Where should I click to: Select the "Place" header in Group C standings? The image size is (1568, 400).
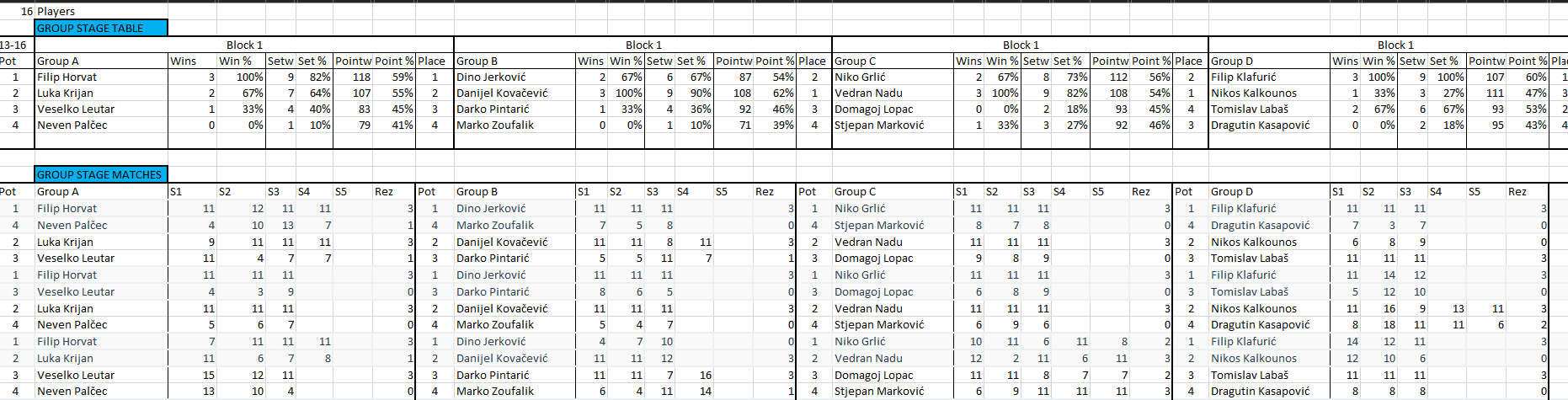tap(1188, 61)
